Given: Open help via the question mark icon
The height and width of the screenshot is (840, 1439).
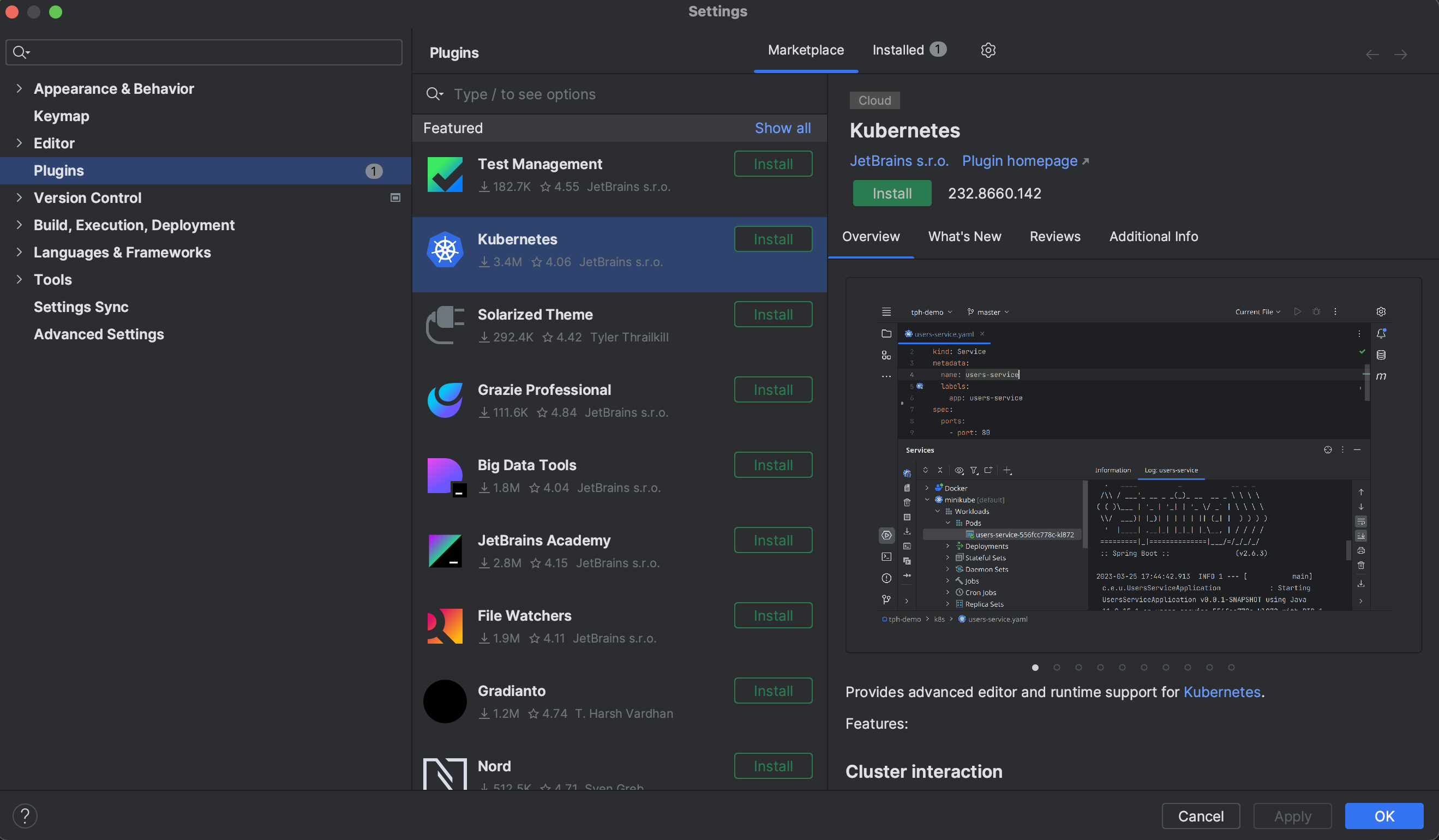Looking at the screenshot, I should point(25,815).
